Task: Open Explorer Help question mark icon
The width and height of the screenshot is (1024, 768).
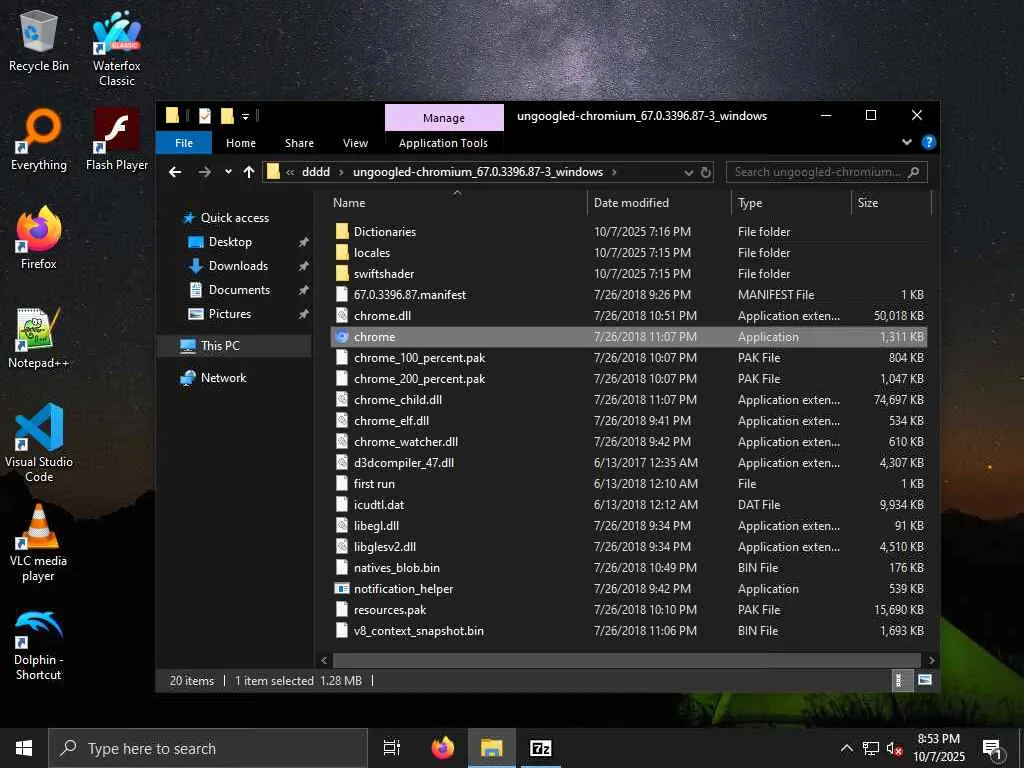Action: coord(928,142)
